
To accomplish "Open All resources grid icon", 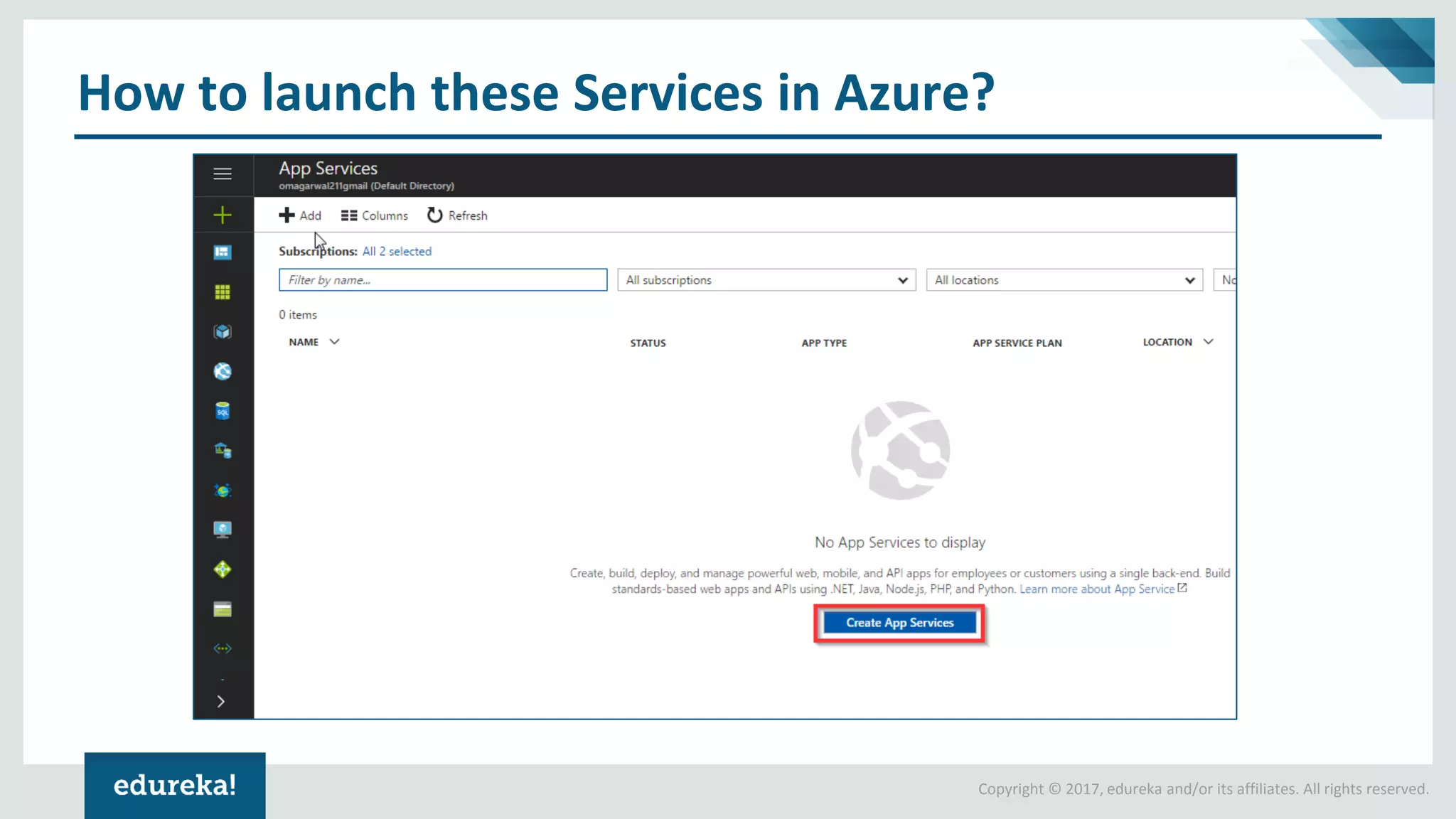I will click(x=223, y=292).
